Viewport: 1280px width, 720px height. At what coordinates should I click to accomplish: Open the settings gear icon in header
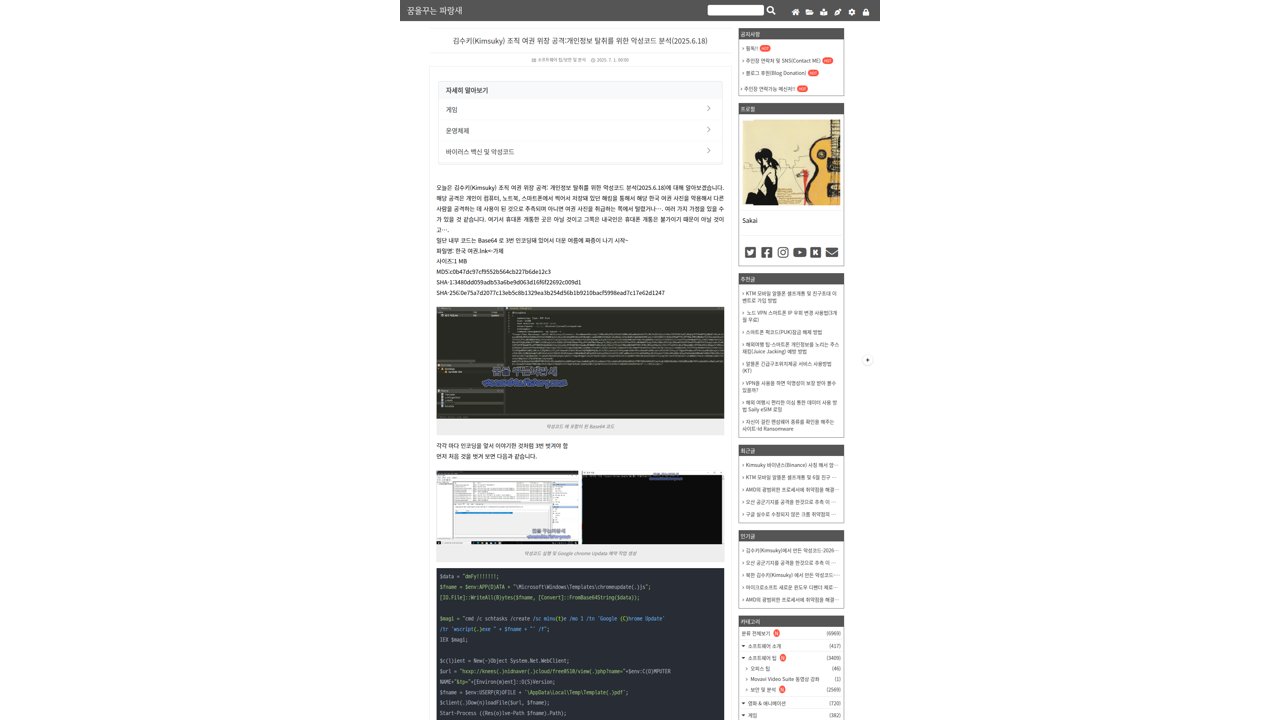point(852,12)
